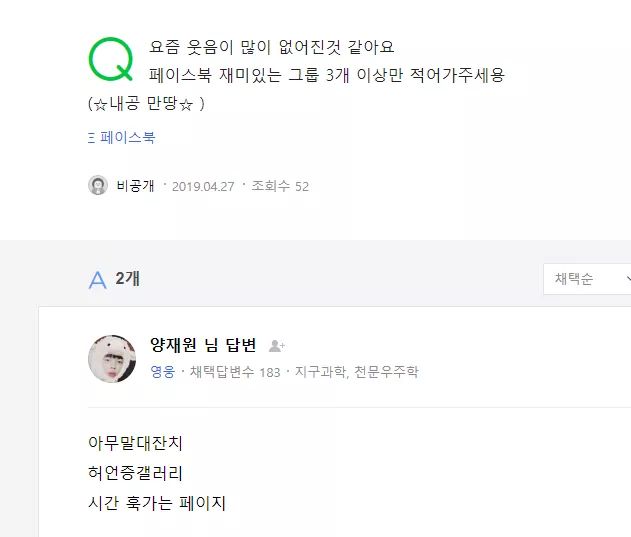Click the anonymous user avatar icon
This screenshot has width=631, height=537.
[x=98, y=186]
